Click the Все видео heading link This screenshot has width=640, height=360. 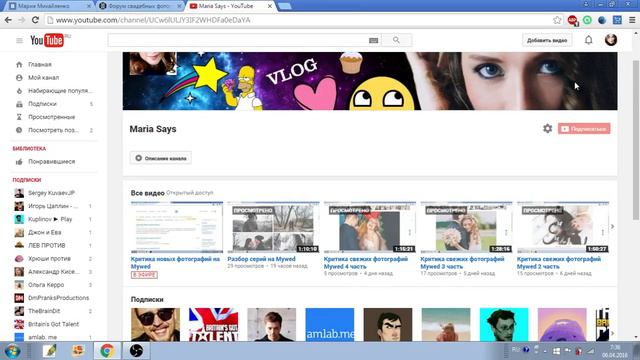click(x=147, y=193)
